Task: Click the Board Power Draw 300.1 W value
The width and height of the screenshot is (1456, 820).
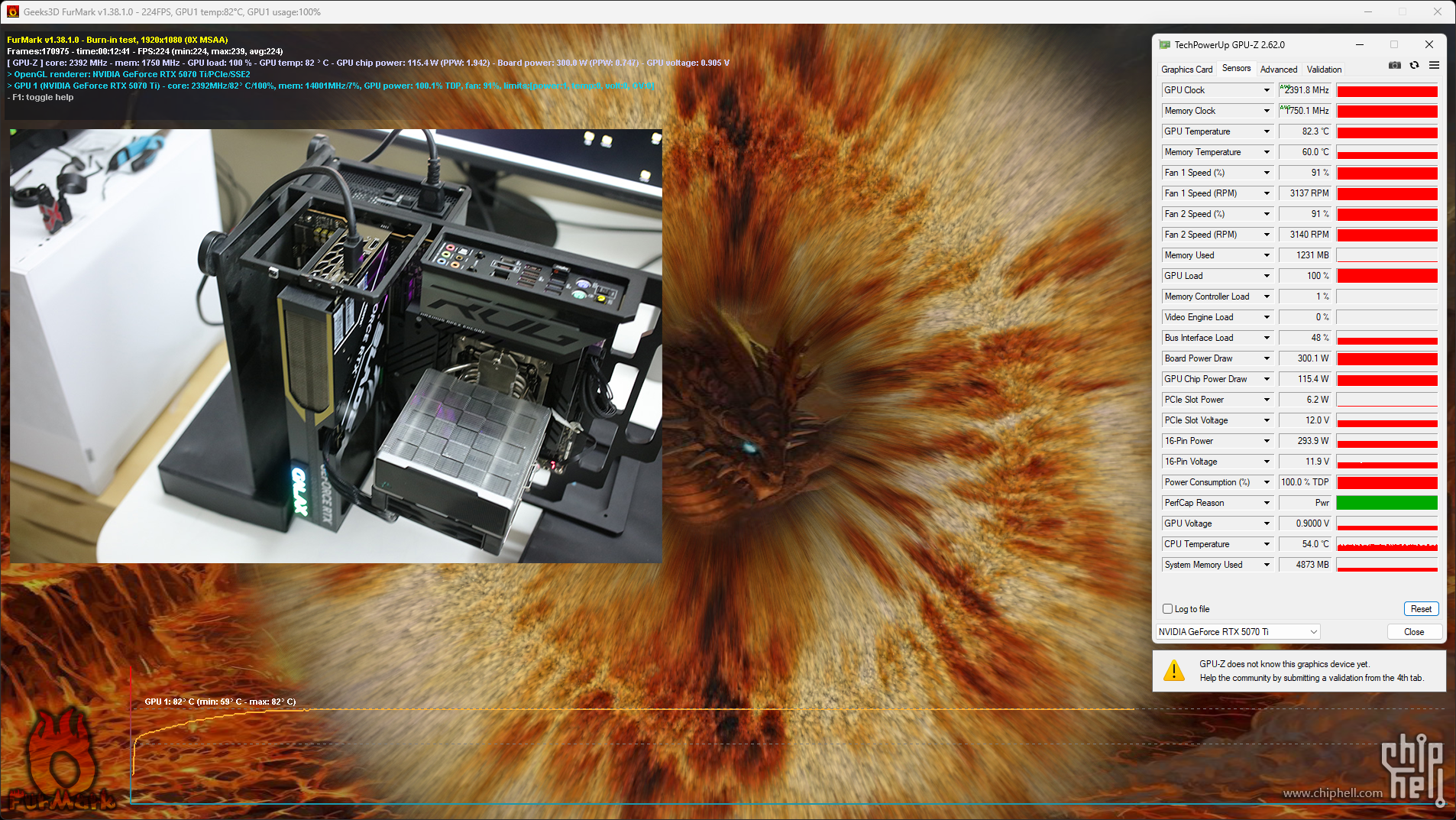Action: (1305, 358)
